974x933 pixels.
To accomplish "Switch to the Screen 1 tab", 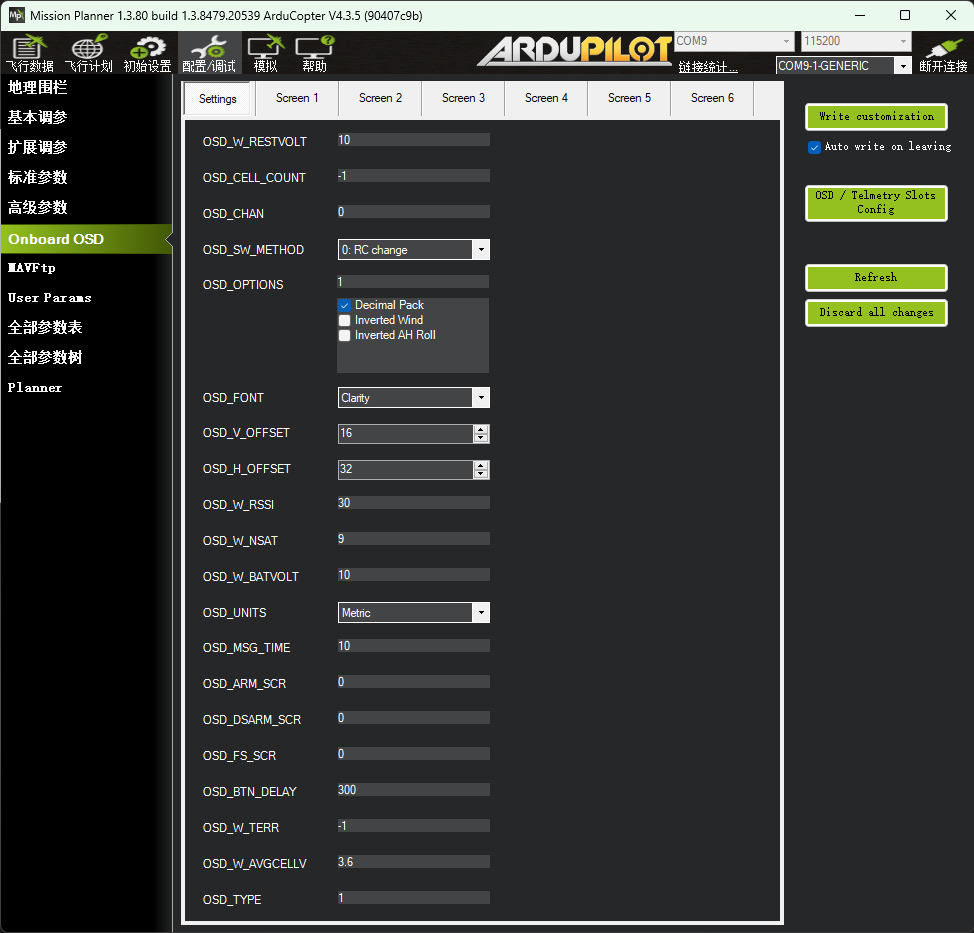I will [297, 98].
